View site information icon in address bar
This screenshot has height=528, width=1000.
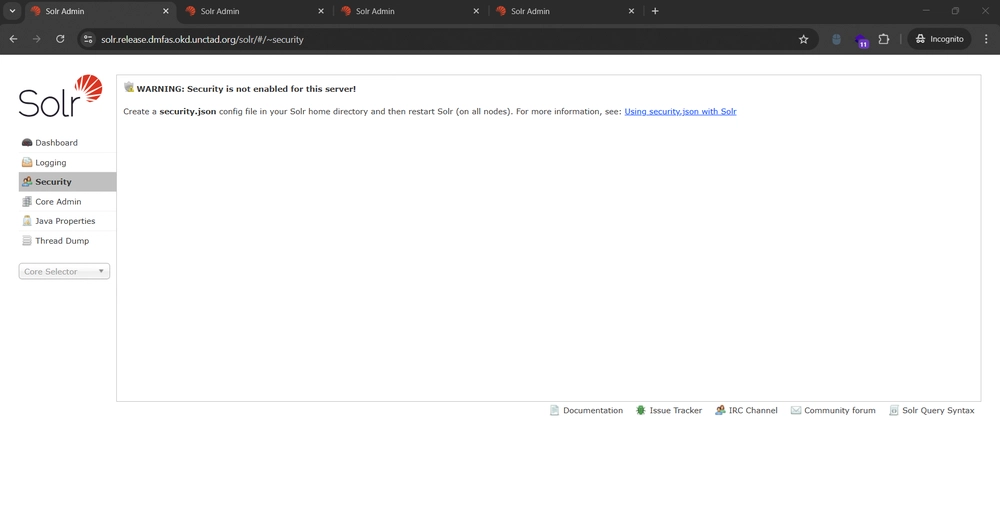coord(88,39)
